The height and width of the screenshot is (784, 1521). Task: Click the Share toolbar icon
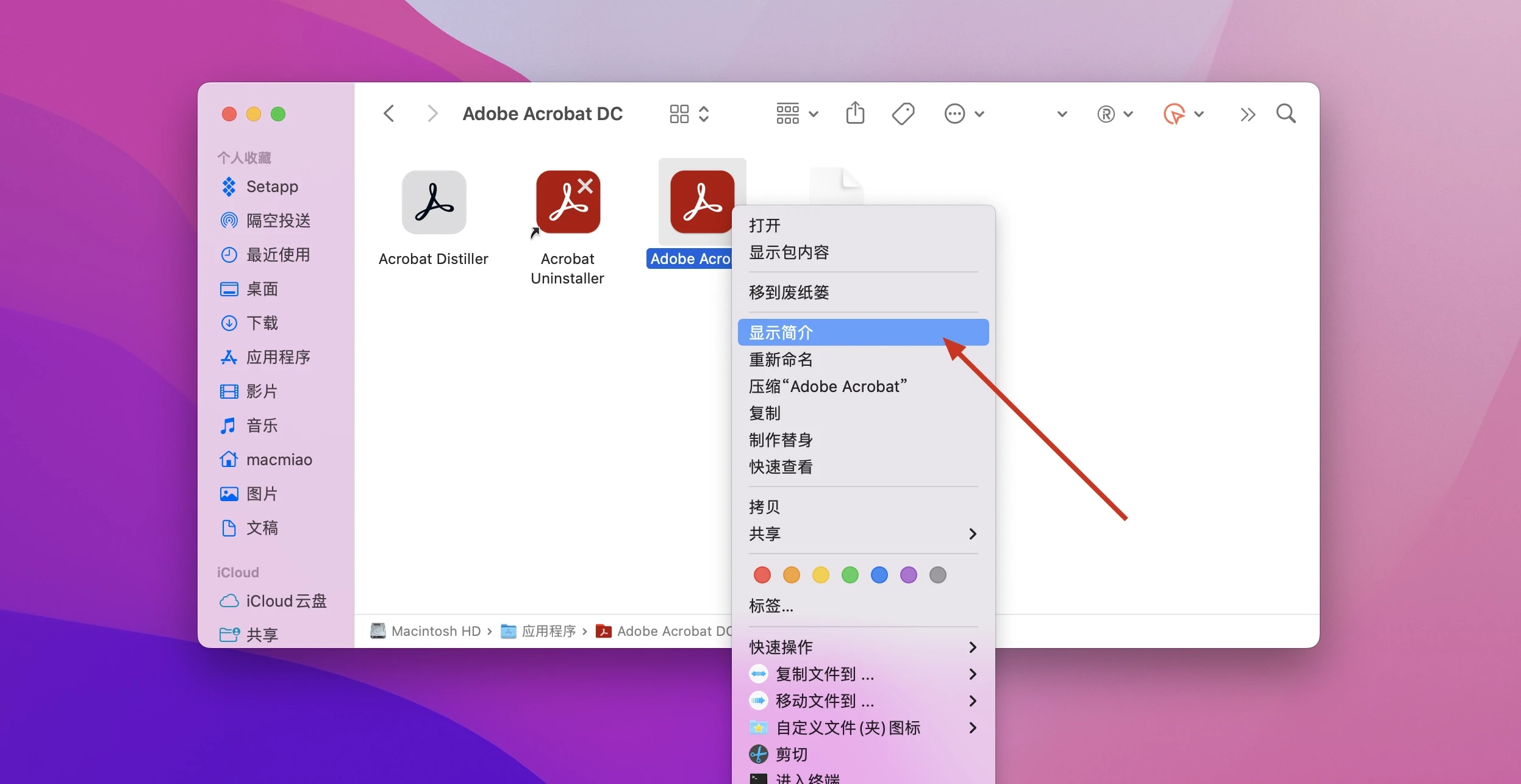pos(855,113)
